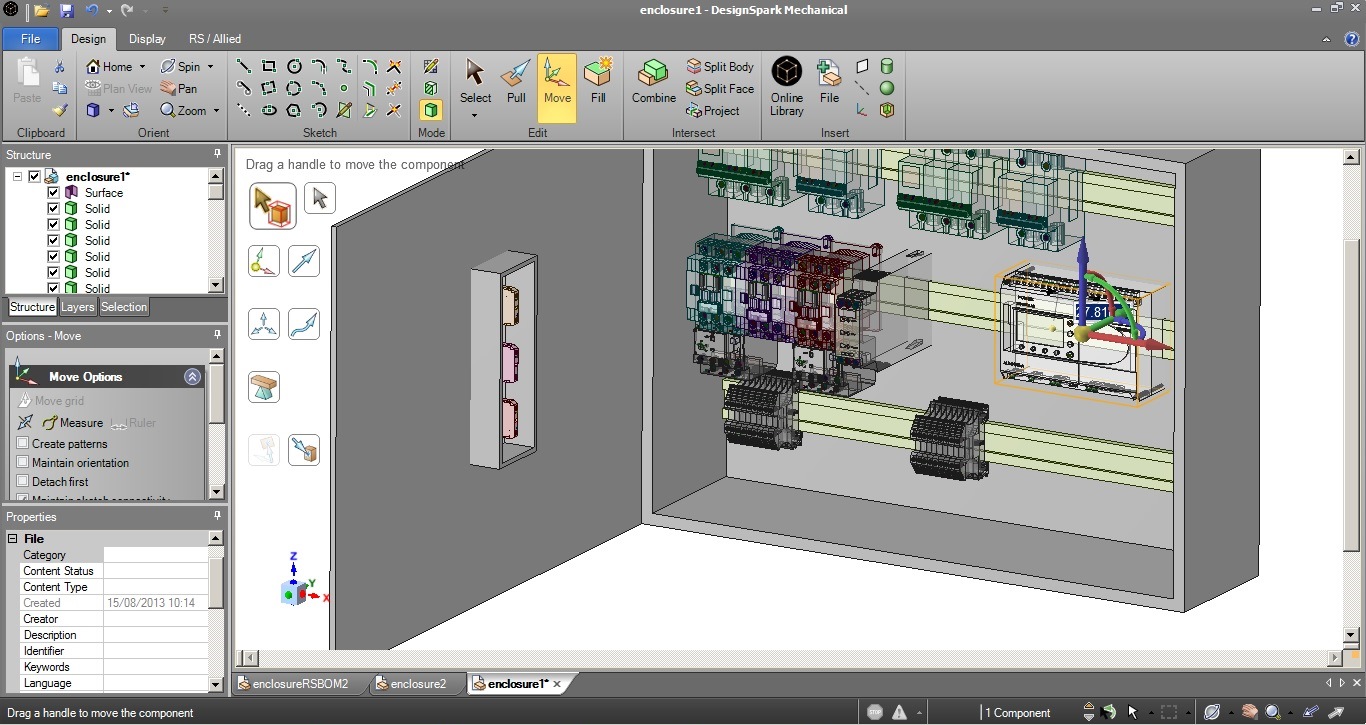Select the Pull tool in ribbon

[x=516, y=82]
